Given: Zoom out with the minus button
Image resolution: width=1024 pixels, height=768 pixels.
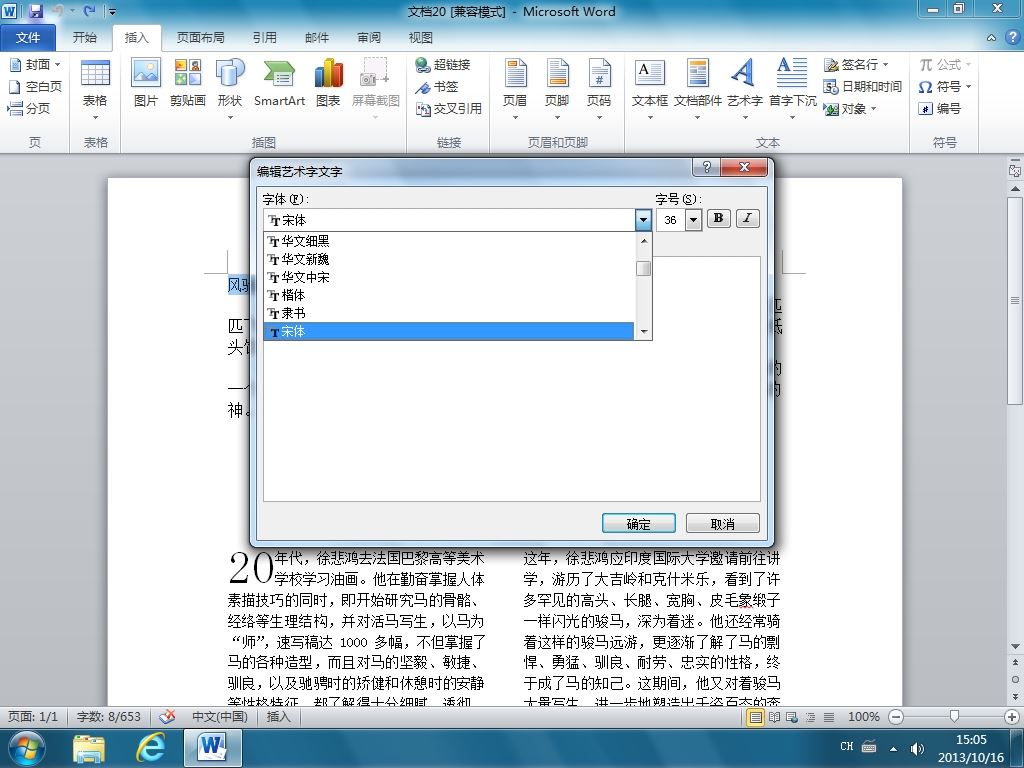Looking at the screenshot, I should click(897, 717).
